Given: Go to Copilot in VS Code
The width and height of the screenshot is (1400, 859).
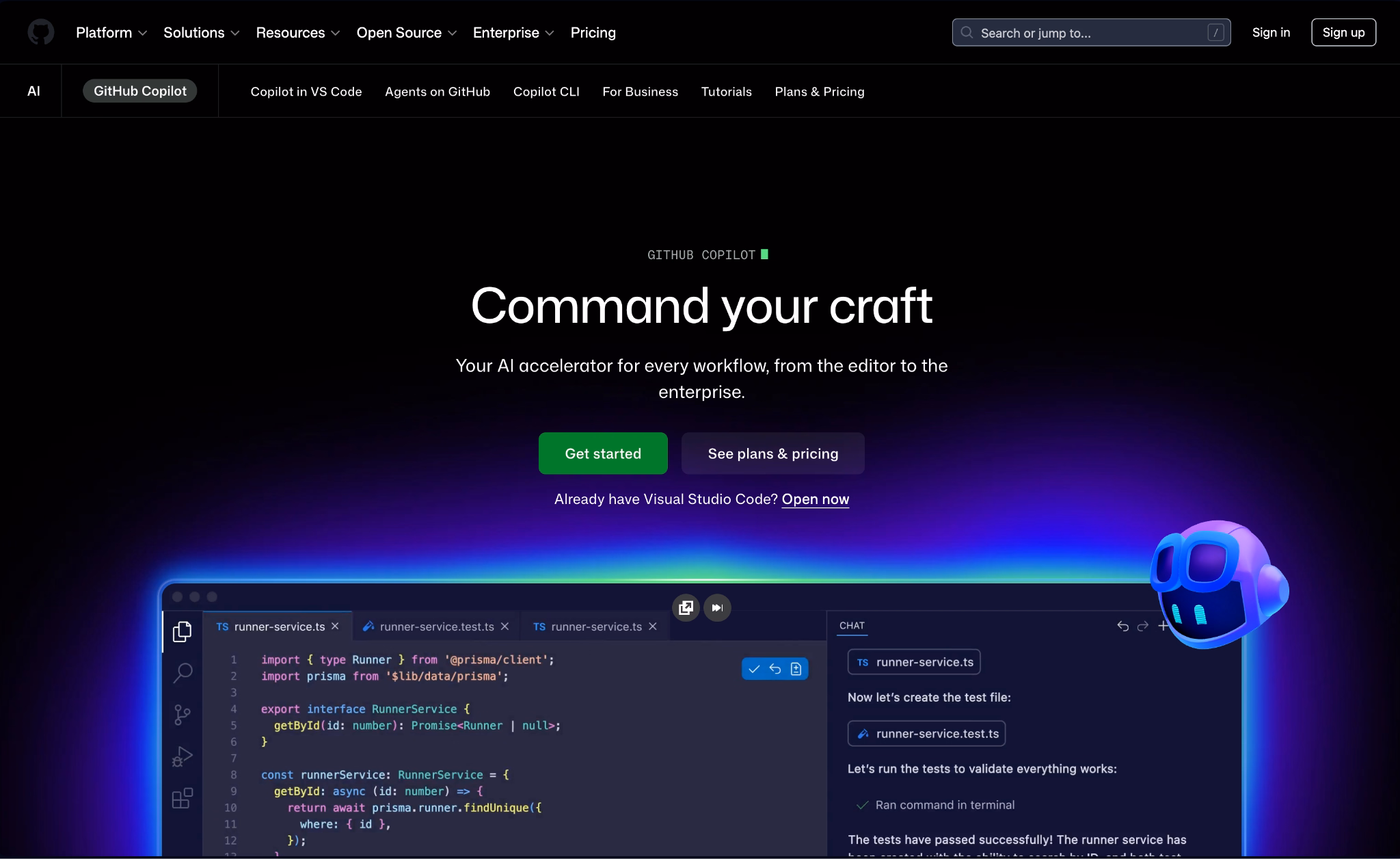Looking at the screenshot, I should [306, 92].
